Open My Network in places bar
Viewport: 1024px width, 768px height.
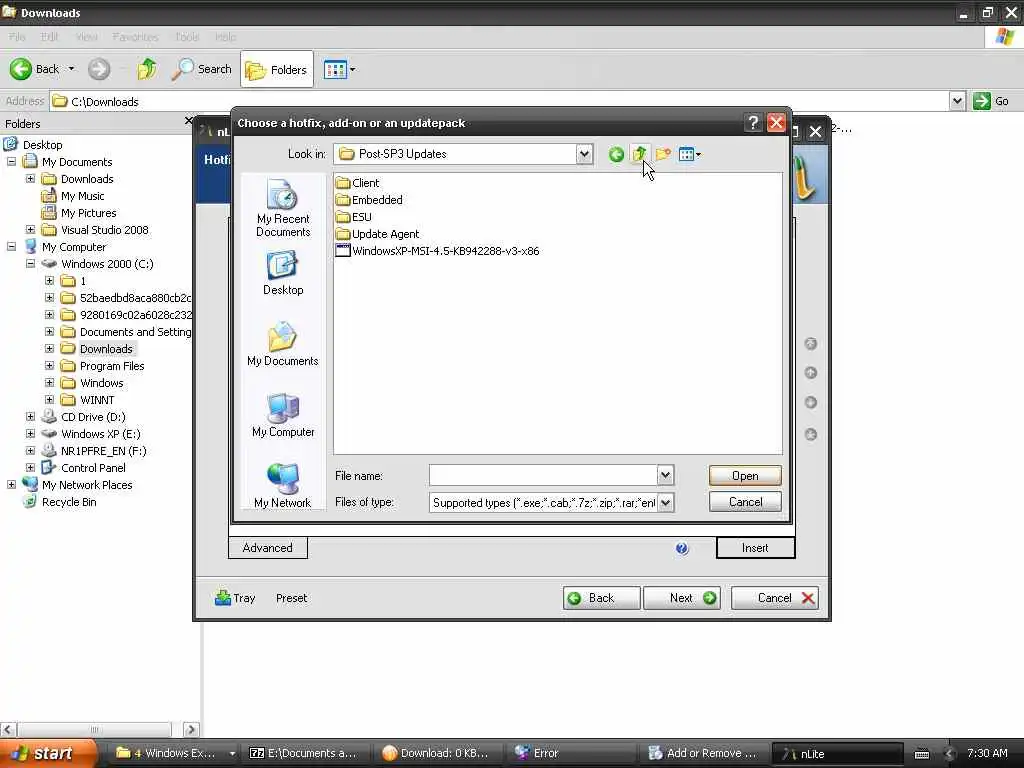(283, 485)
